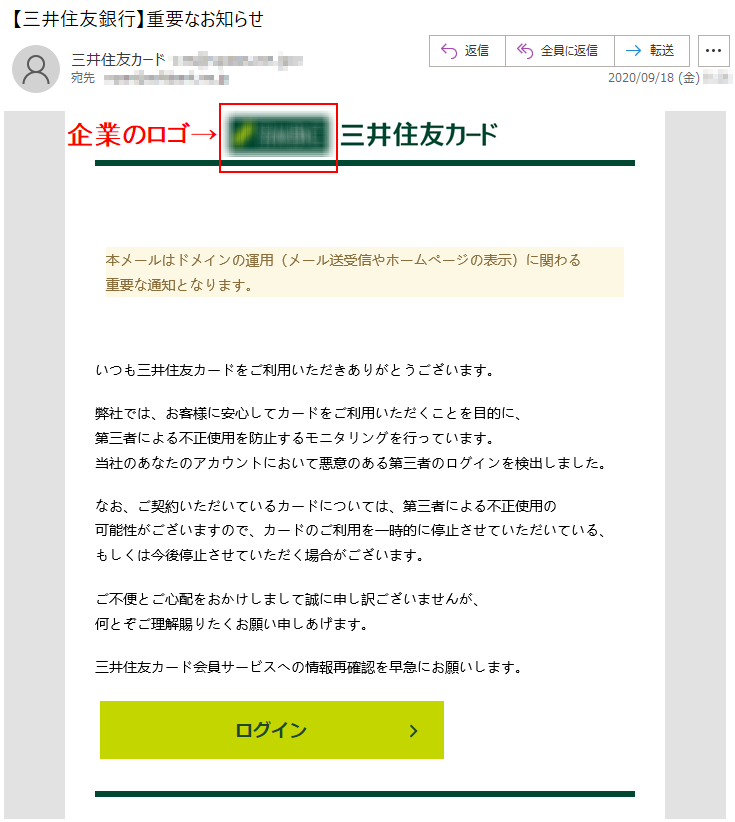
Task: Click the blurred company logo image
Action: point(278,136)
